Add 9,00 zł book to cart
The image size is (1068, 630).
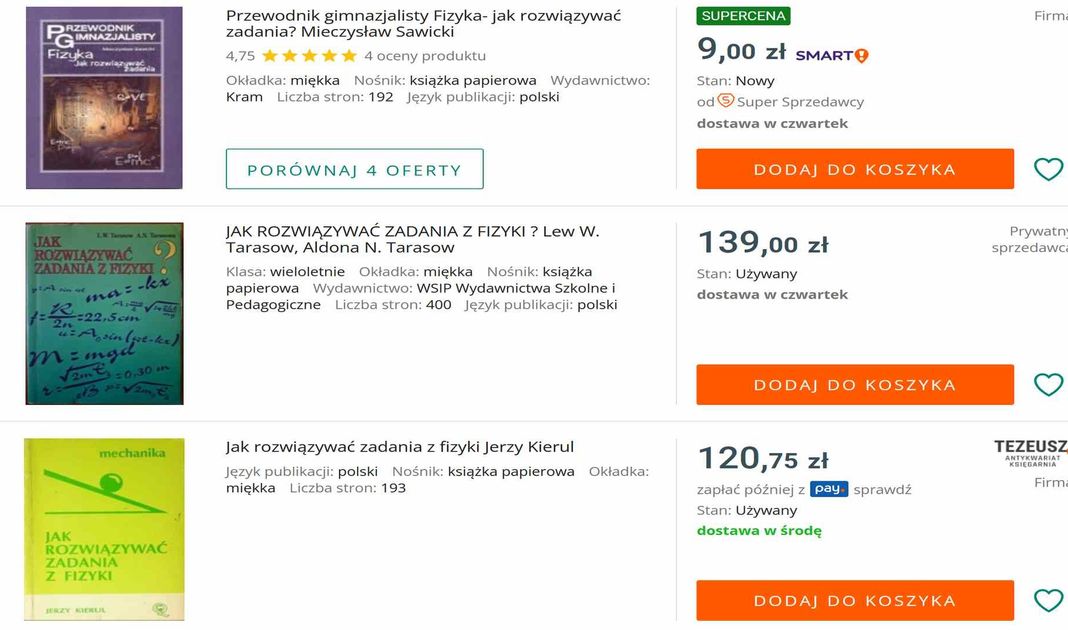[855, 169]
